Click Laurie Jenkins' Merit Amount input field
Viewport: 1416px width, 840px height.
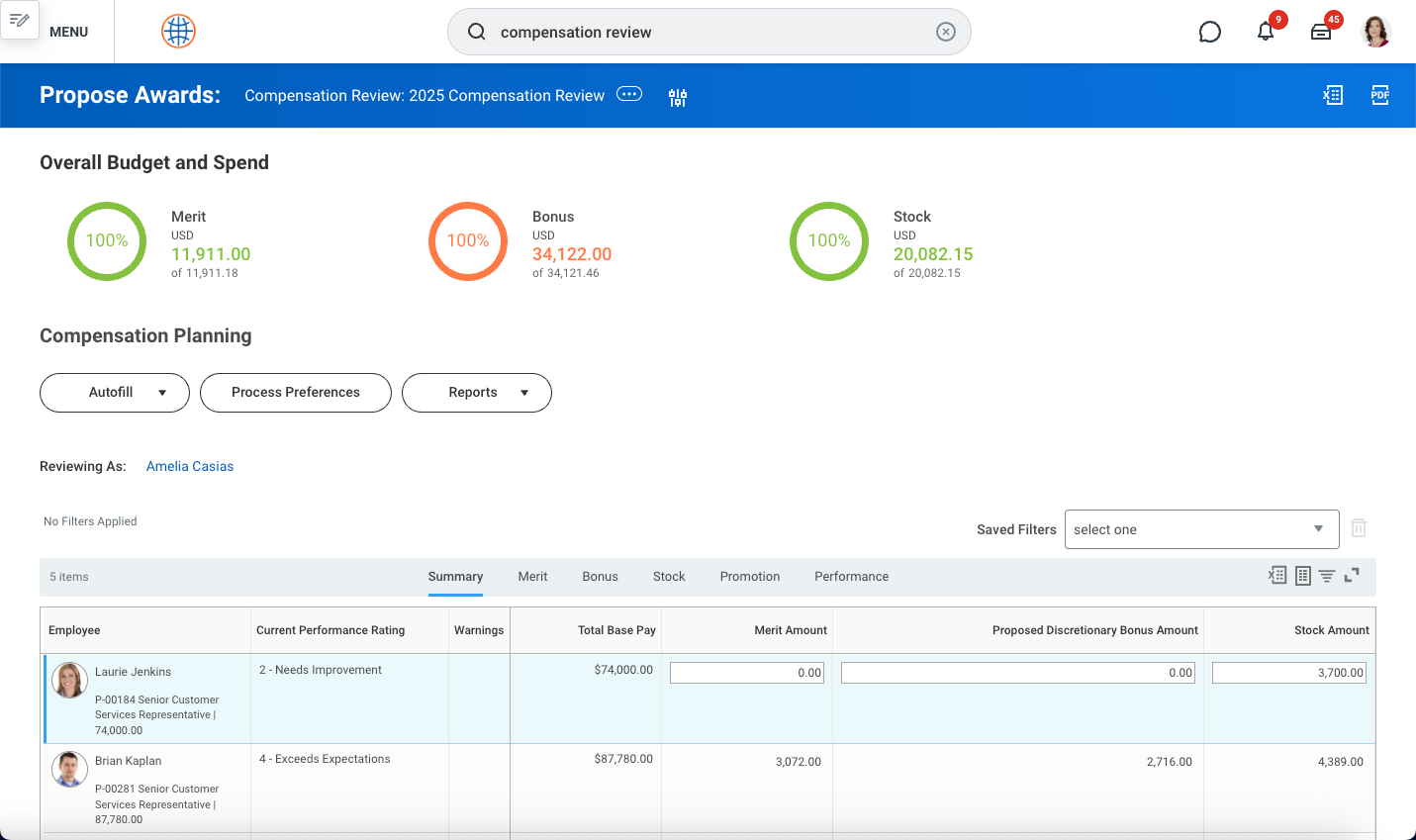point(746,672)
